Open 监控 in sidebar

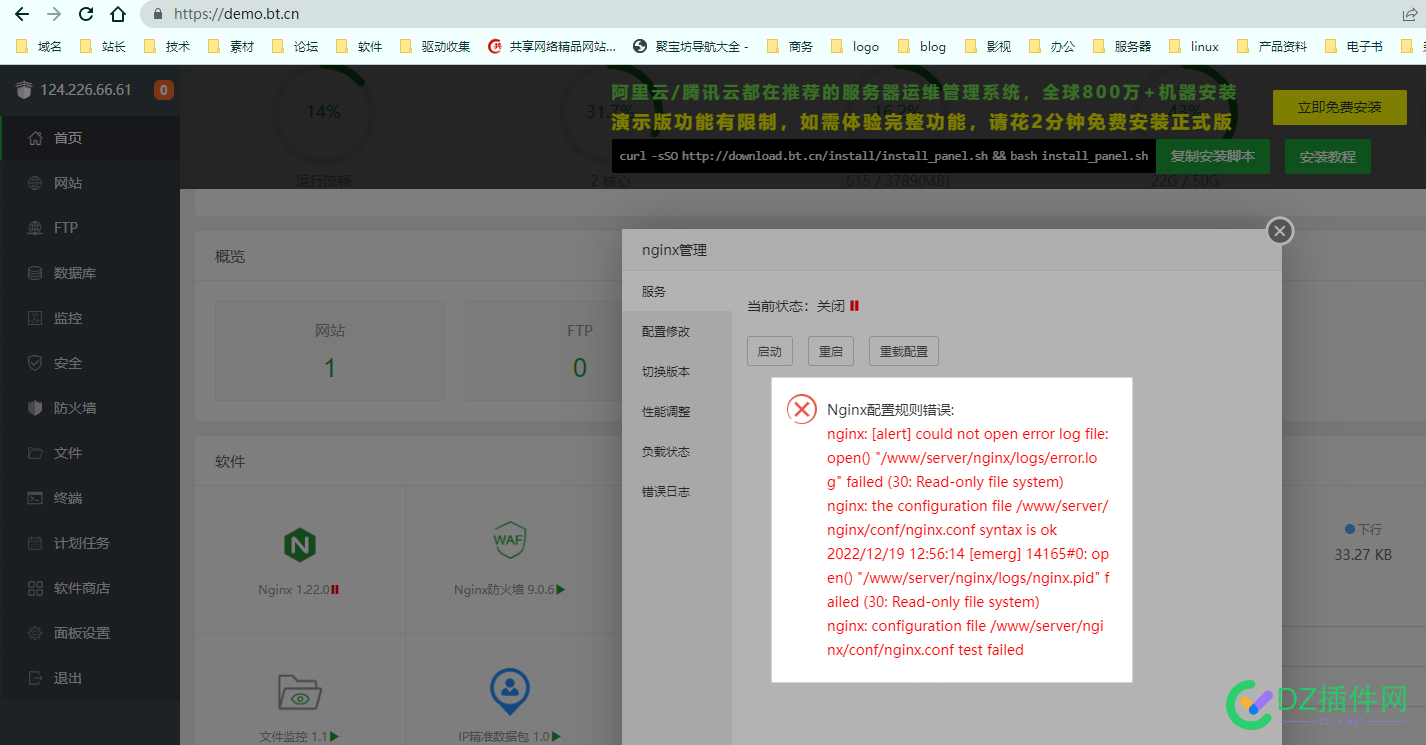click(x=90, y=318)
